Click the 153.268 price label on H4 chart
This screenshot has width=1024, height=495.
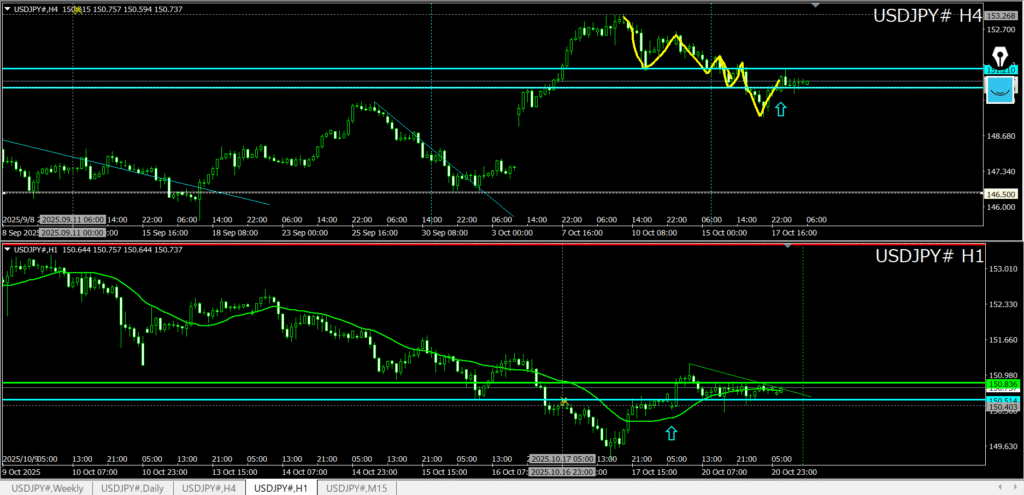coord(1000,16)
